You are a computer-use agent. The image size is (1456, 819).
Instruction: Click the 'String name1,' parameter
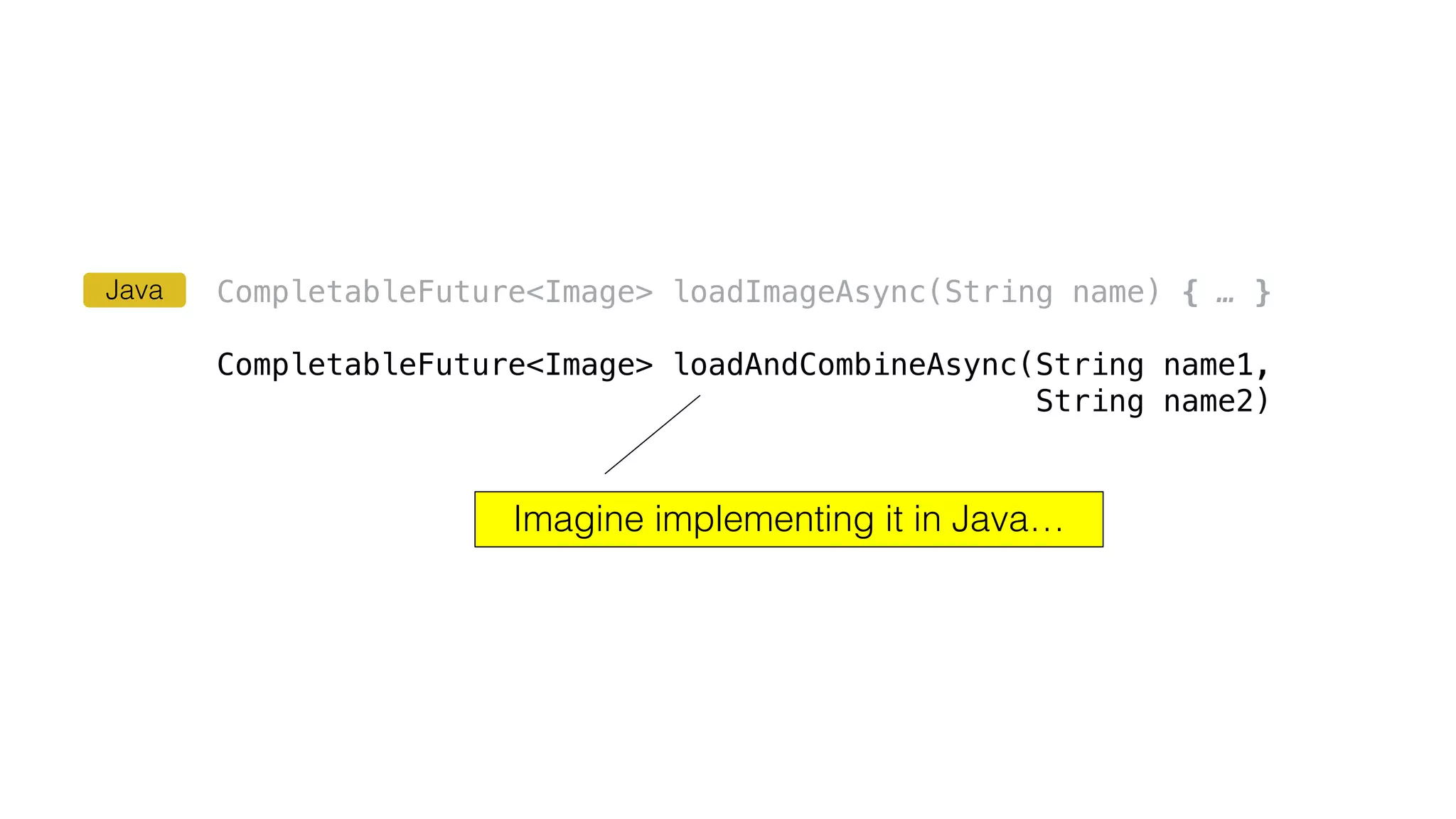point(1152,365)
